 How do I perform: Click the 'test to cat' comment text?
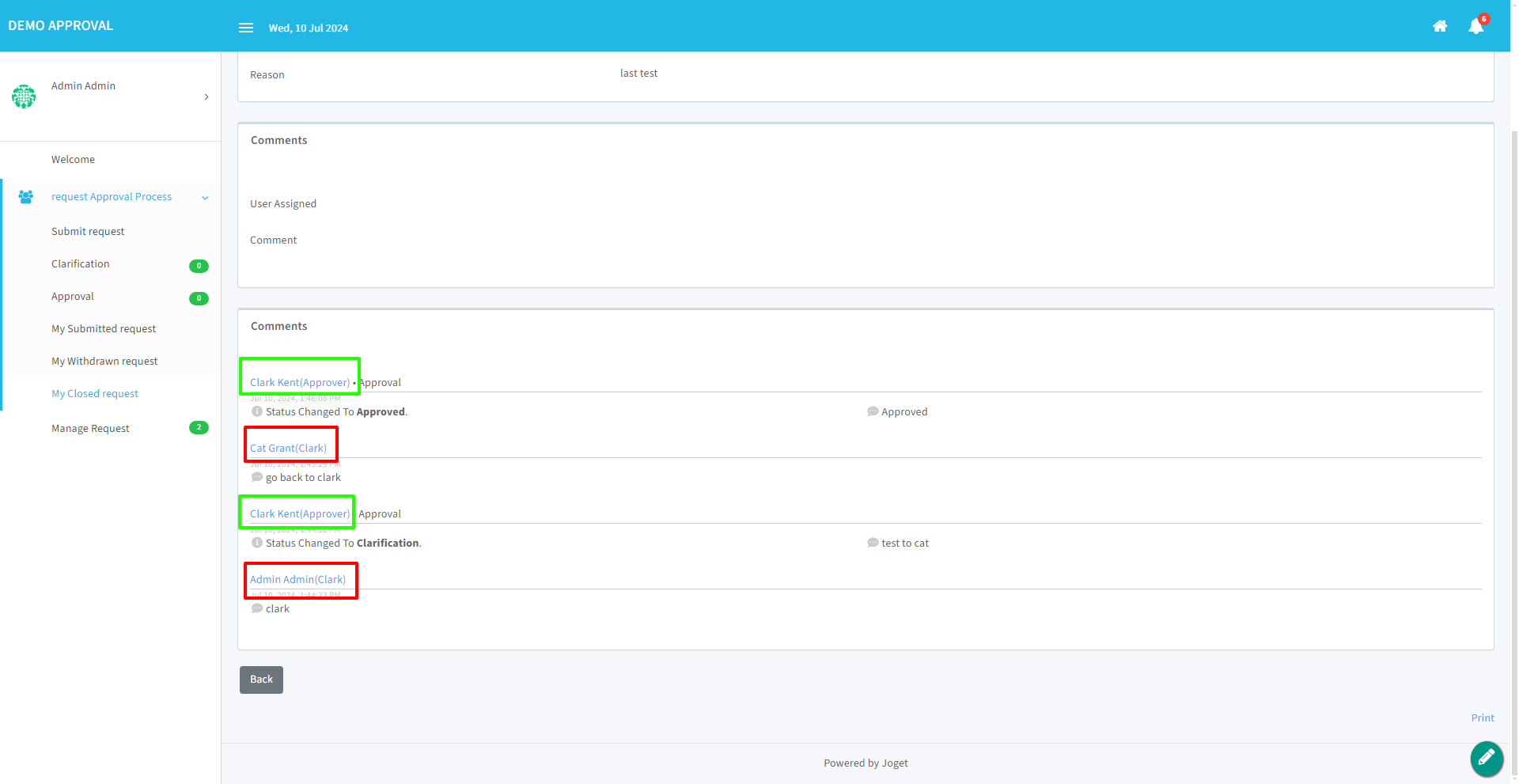tap(905, 543)
